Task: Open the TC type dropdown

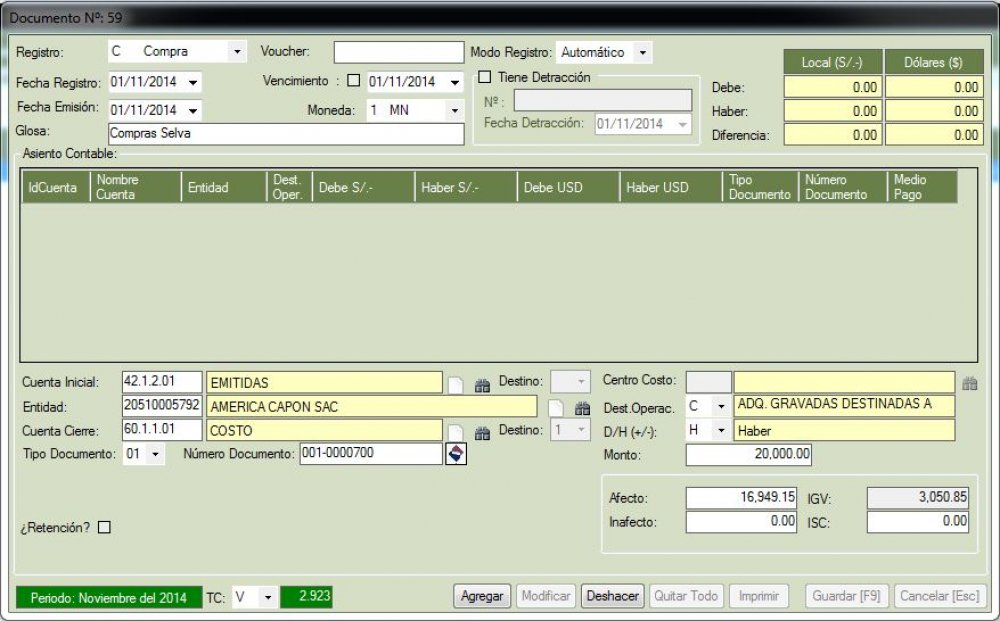Action: click(x=268, y=597)
